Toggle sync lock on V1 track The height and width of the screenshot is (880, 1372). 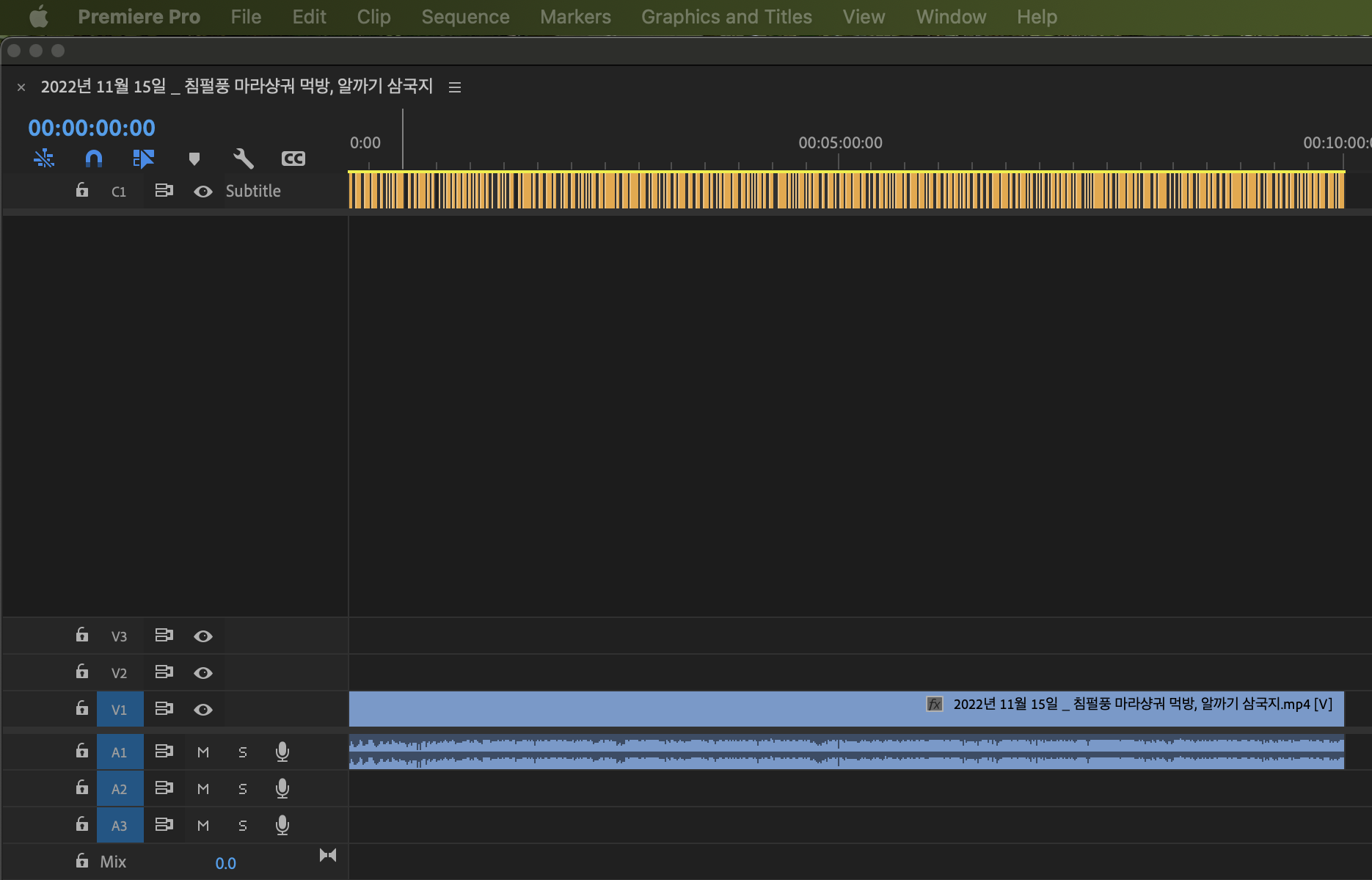(x=164, y=709)
